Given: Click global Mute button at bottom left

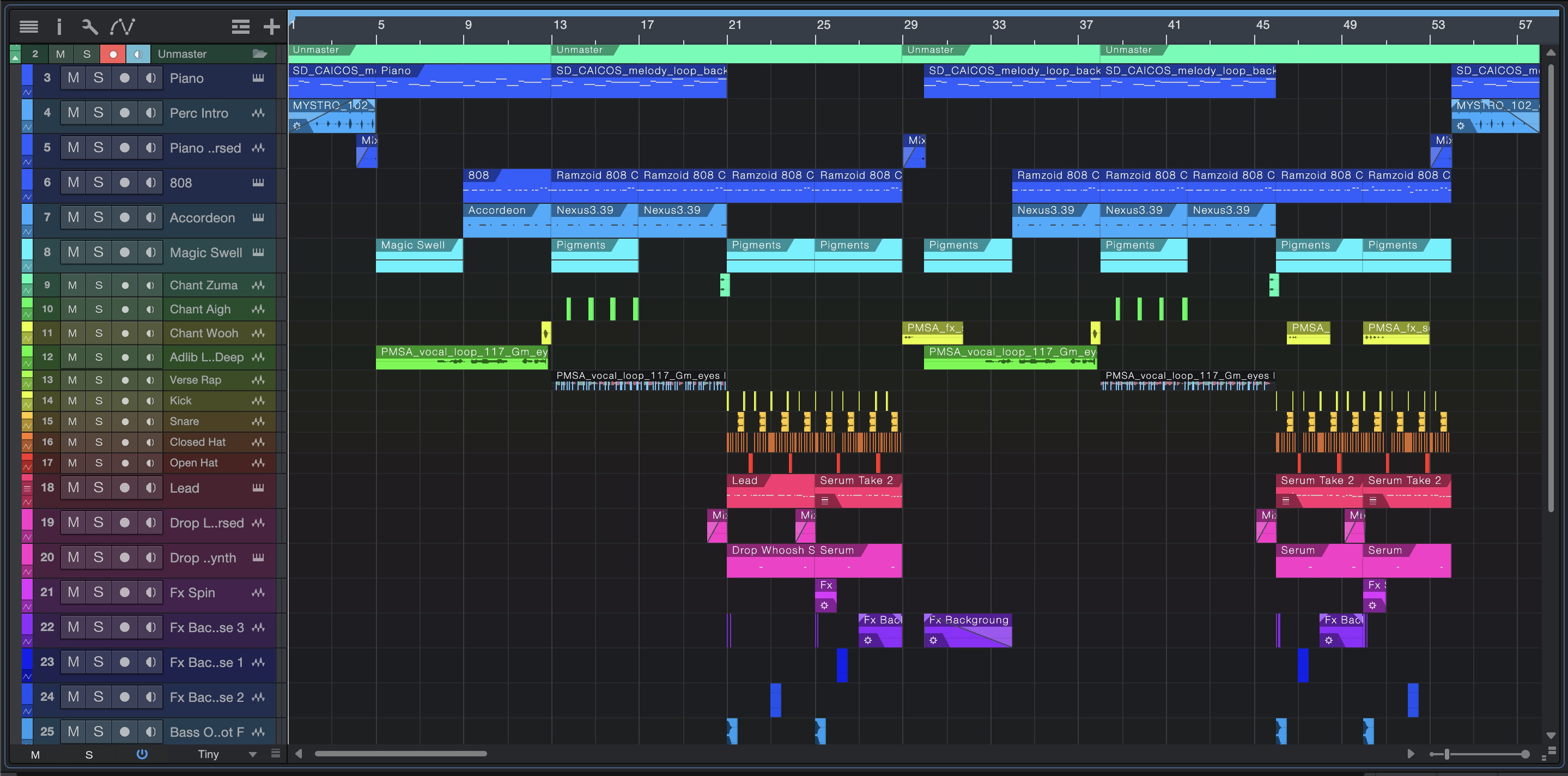Looking at the screenshot, I should 35,755.
